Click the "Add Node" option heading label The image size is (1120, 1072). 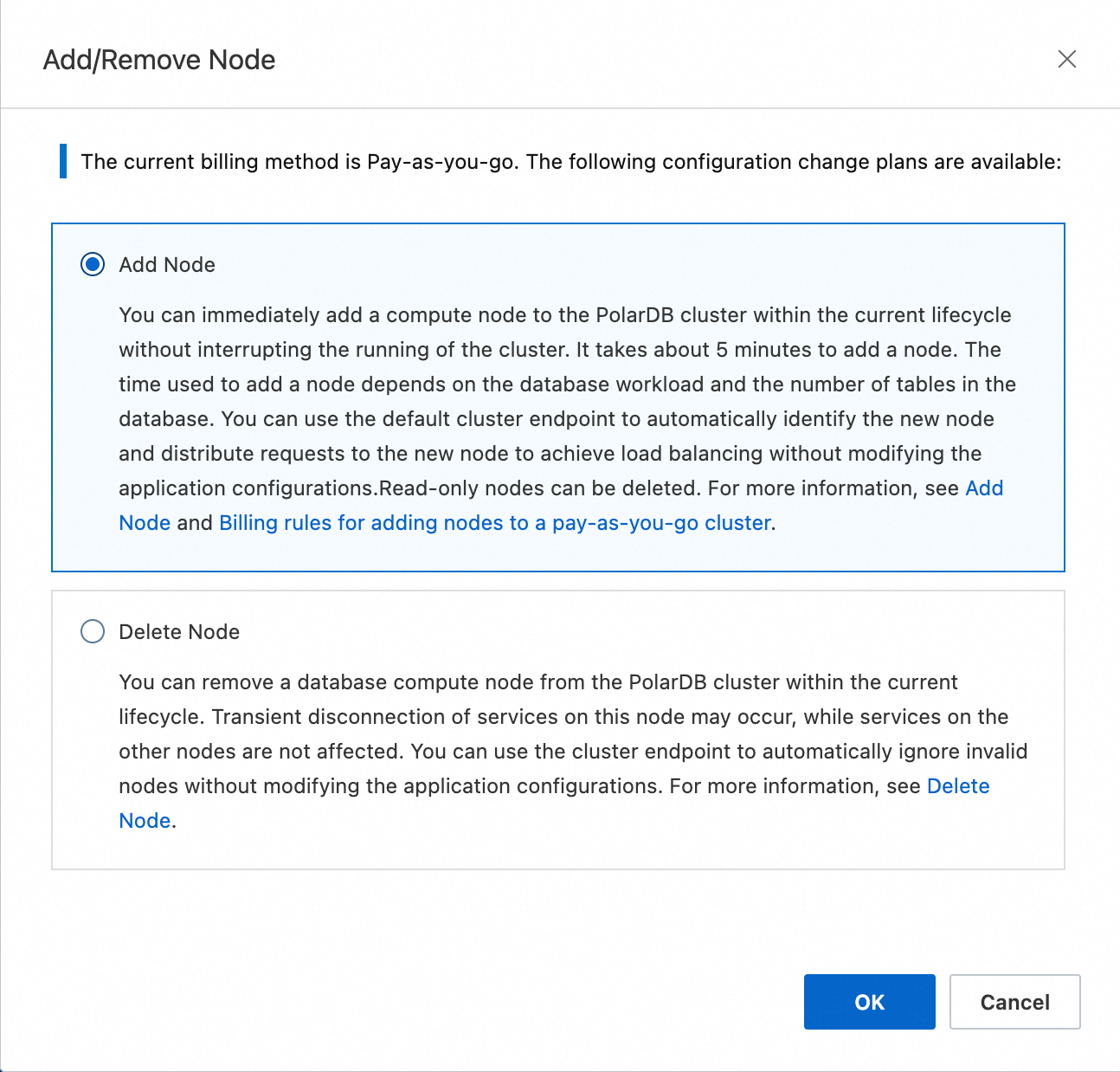tap(167, 265)
